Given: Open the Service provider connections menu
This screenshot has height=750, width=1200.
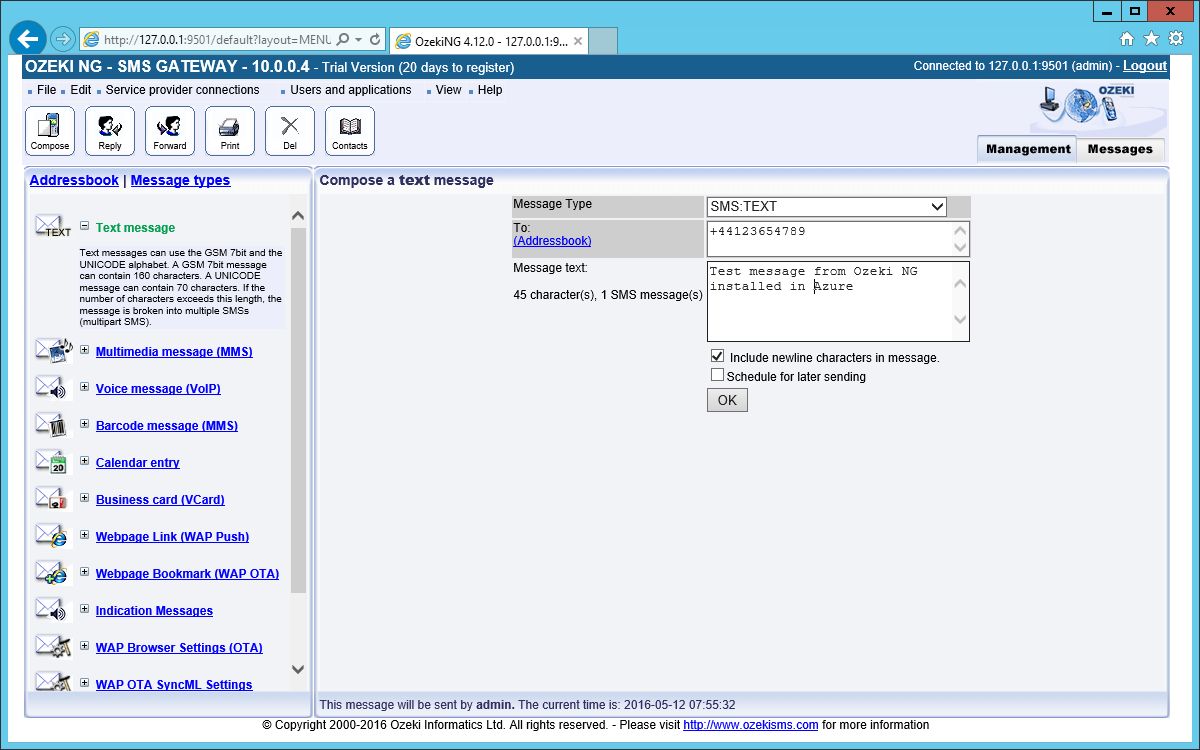Looking at the screenshot, I should pyautogui.click(x=182, y=90).
